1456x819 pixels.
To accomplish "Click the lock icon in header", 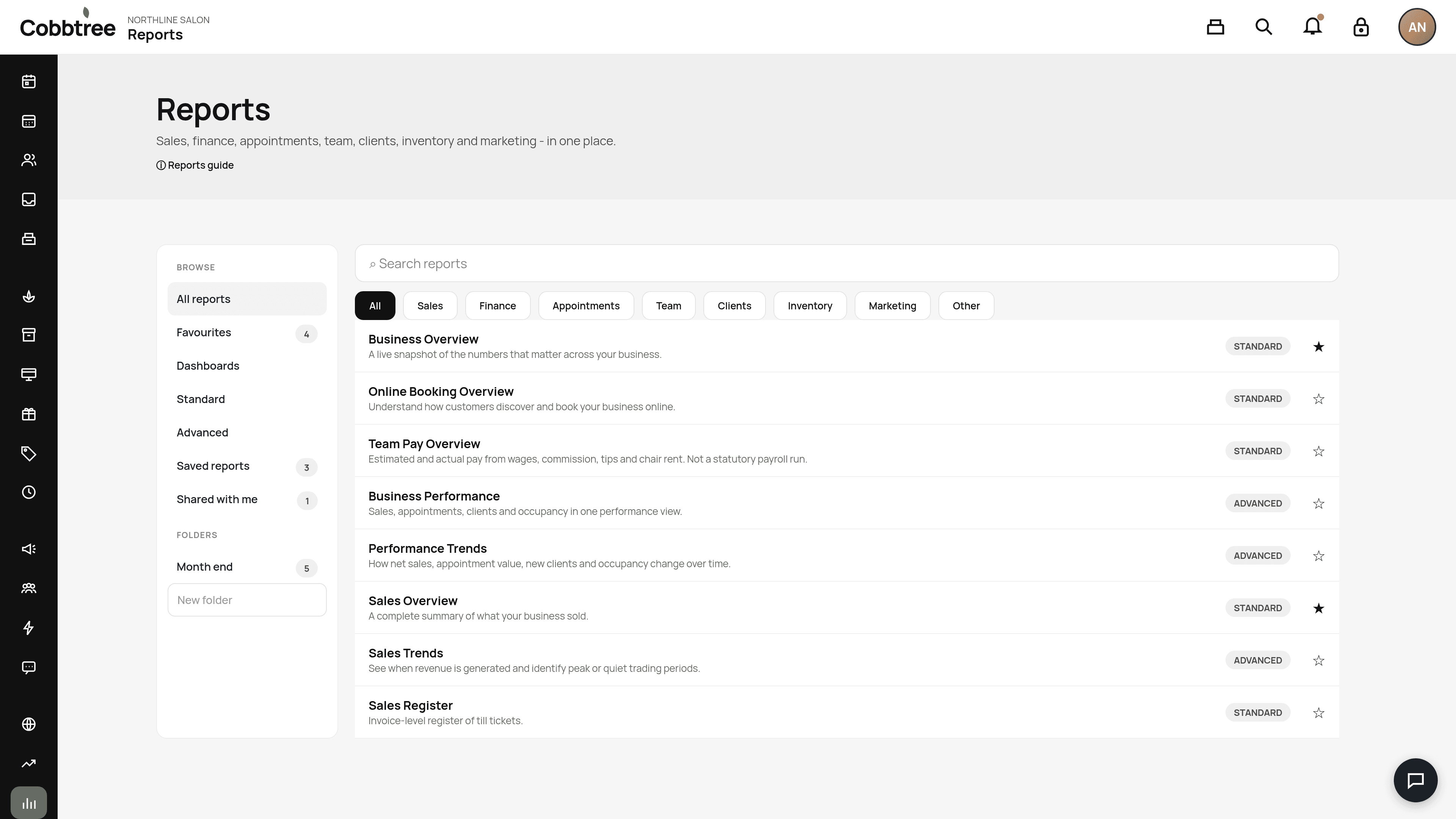I will 1361,27.
